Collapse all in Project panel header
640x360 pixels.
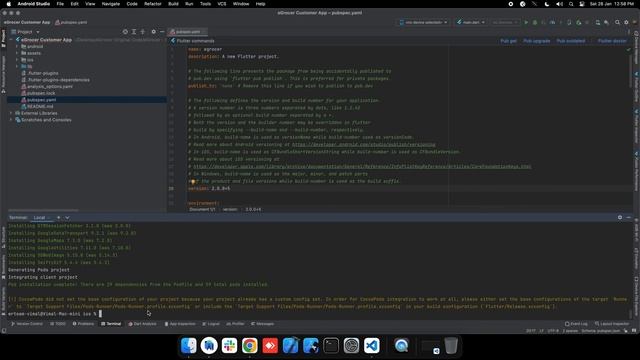click(x=142, y=31)
